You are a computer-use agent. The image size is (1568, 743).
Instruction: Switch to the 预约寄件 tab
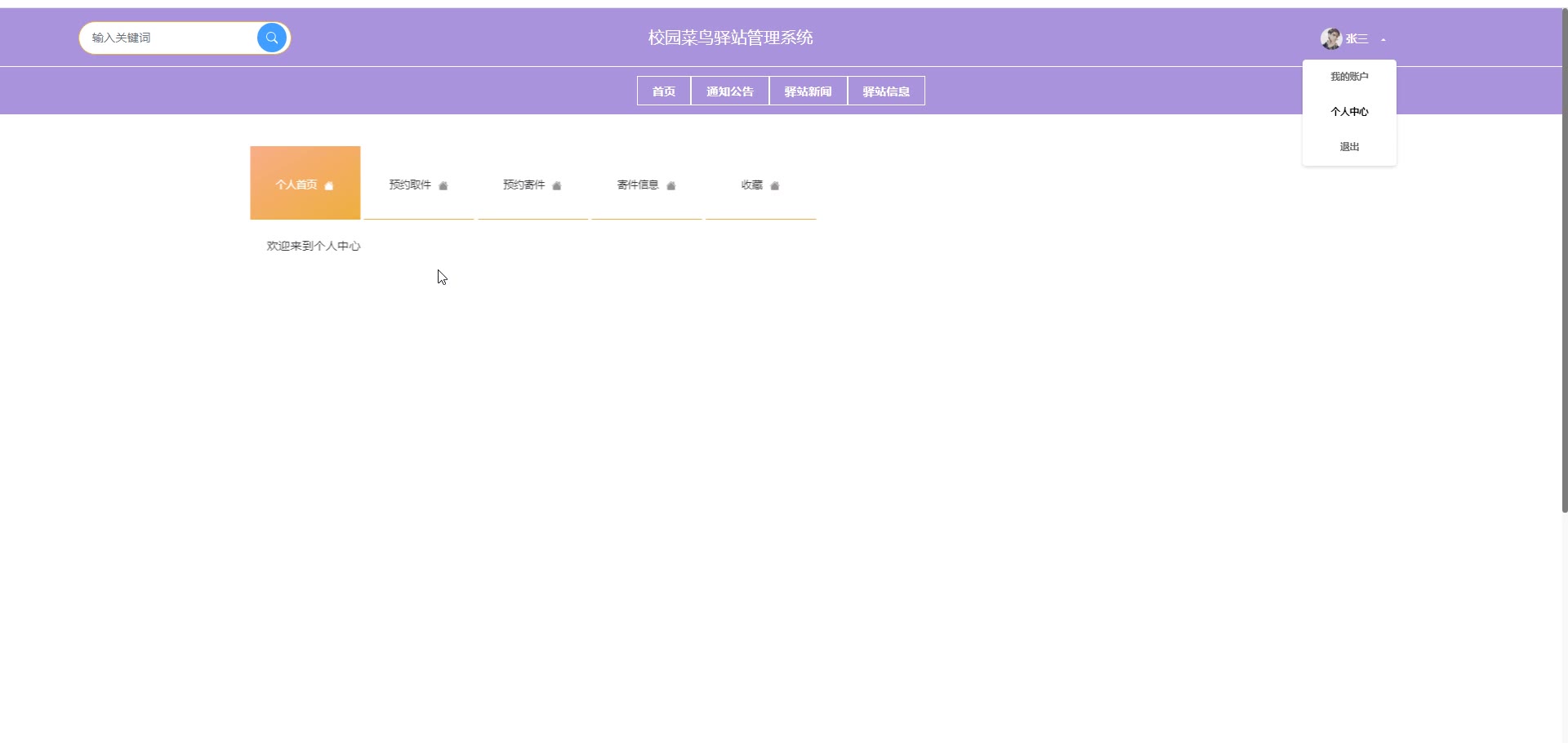click(532, 183)
